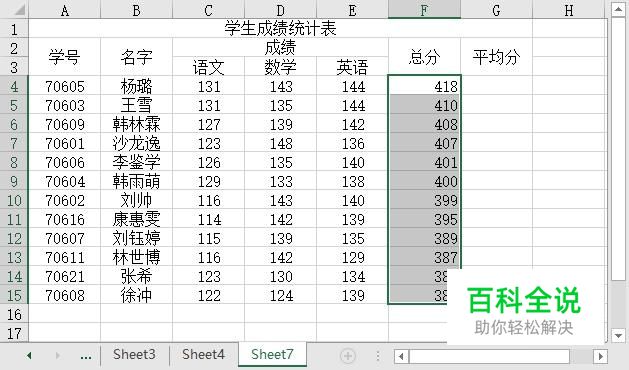Click the merged 成绩 header cell
Image resolution: width=629 pixels, height=370 pixels.
pyautogui.click(x=280, y=47)
